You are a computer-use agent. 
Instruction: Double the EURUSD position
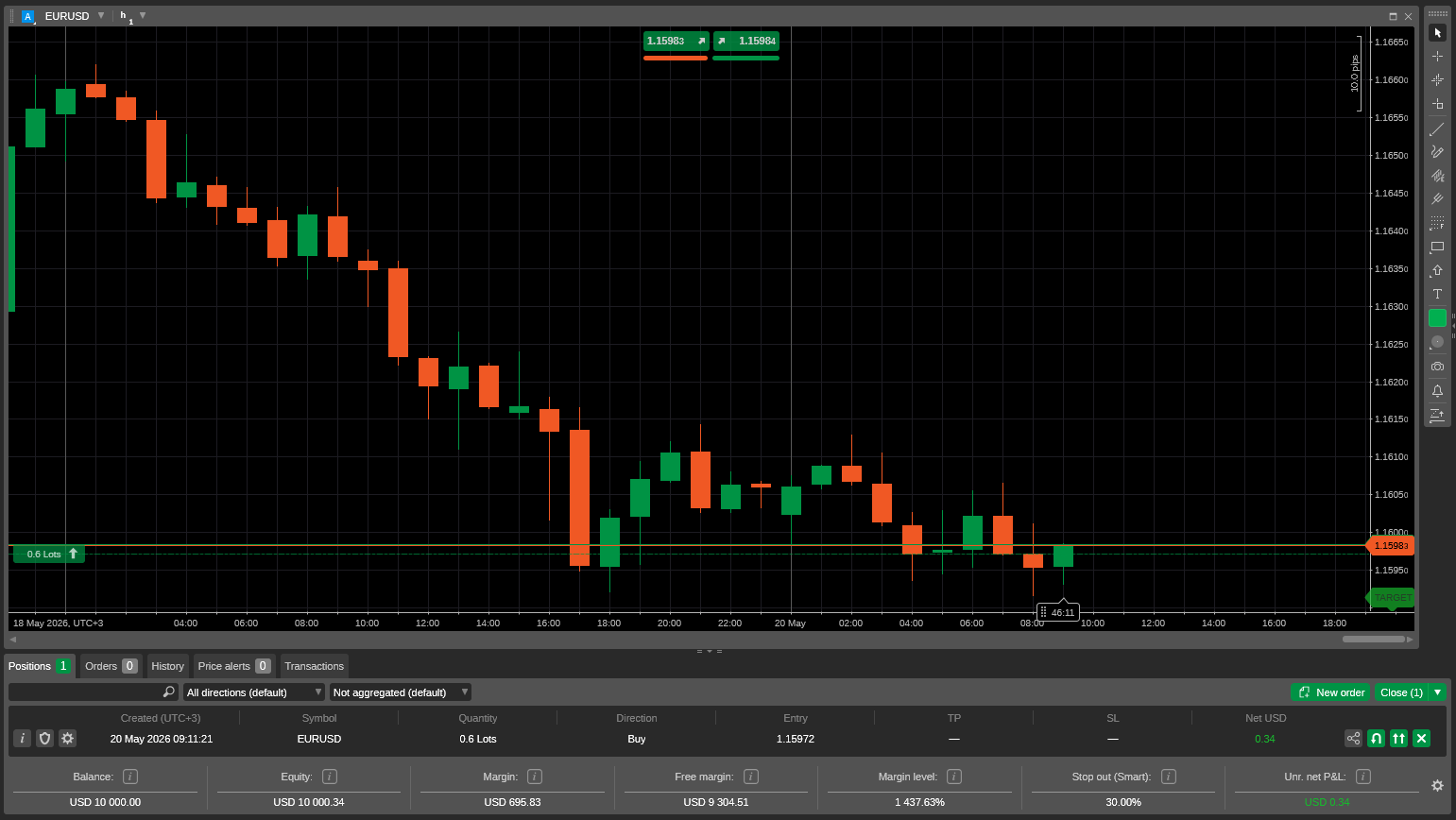pyautogui.click(x=1398, y=739)
